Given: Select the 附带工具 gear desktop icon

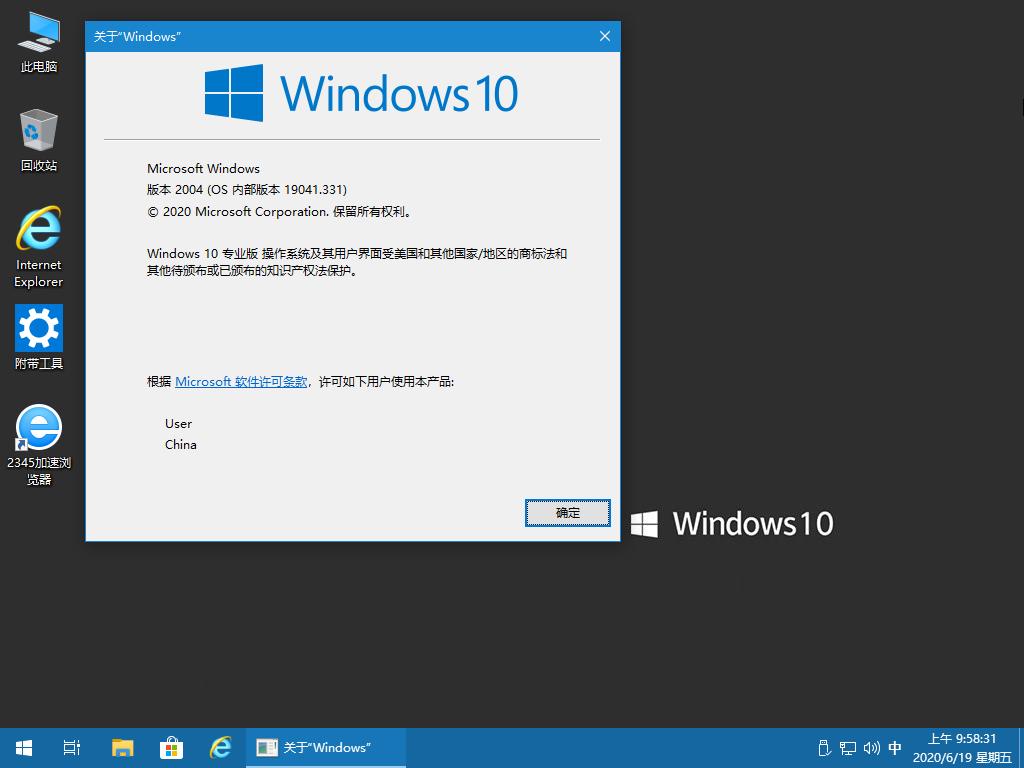Looking at the screenshot, I should point(39,338).
